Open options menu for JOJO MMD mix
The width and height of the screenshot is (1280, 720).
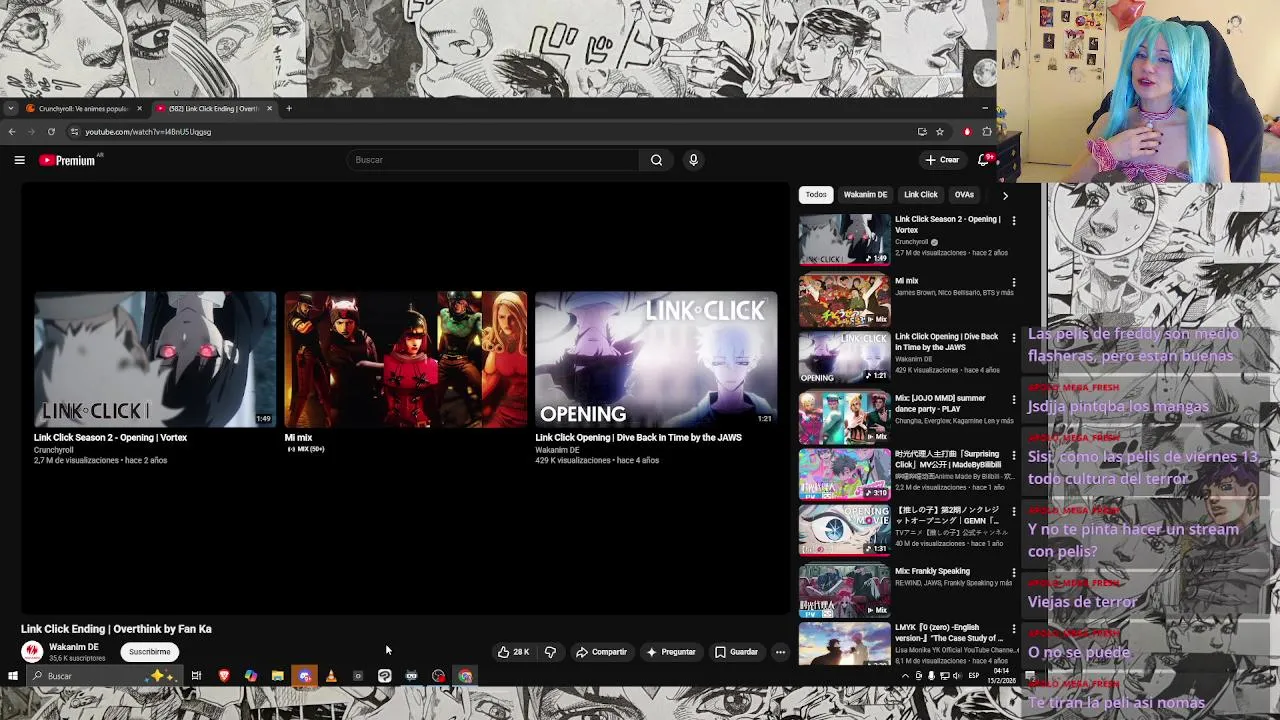pos(1014,400)
